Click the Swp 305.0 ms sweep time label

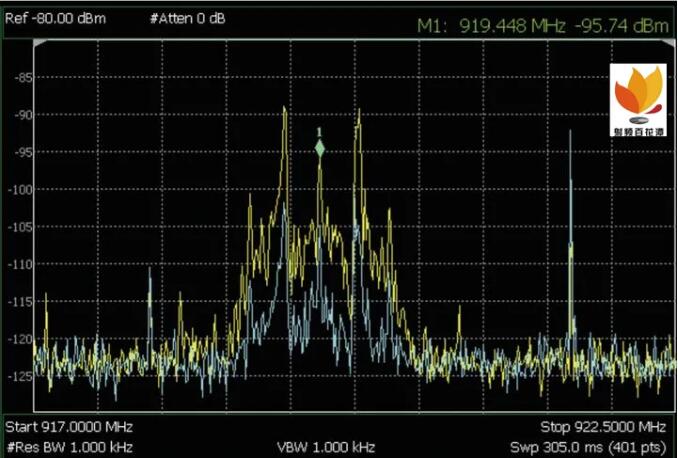click(587, 446)
